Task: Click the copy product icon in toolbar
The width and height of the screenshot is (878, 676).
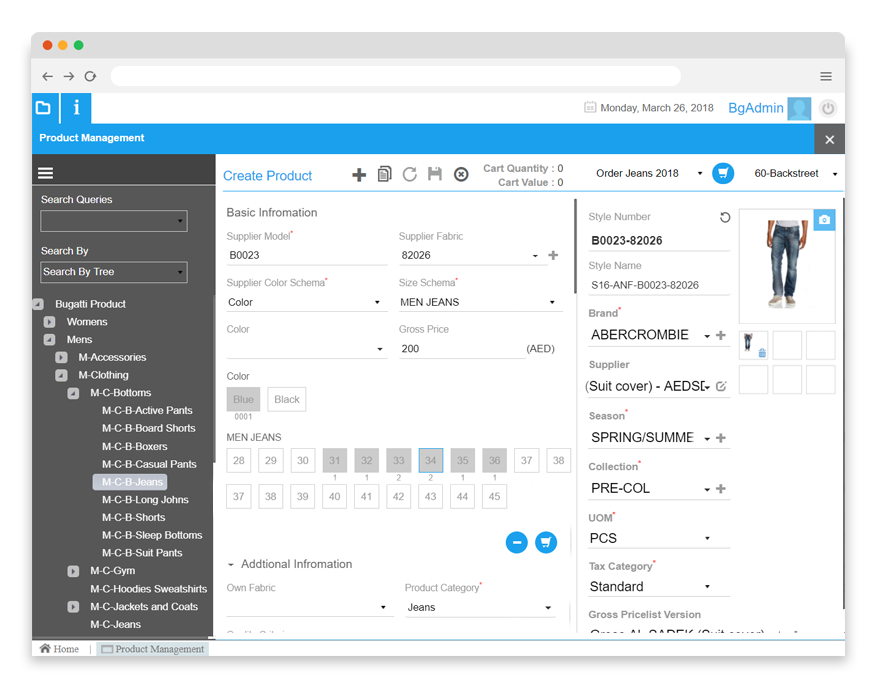Action: 385,175
